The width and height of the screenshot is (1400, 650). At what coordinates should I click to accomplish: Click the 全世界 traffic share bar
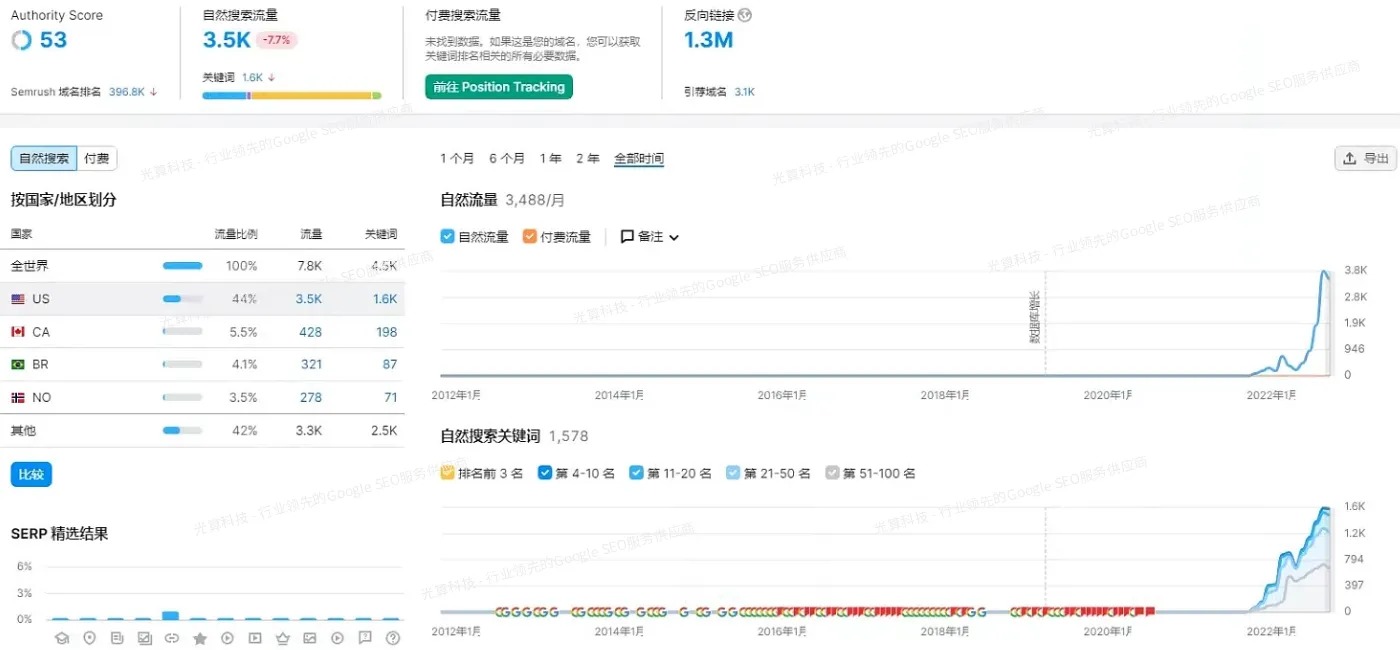(x=182, y=266)
